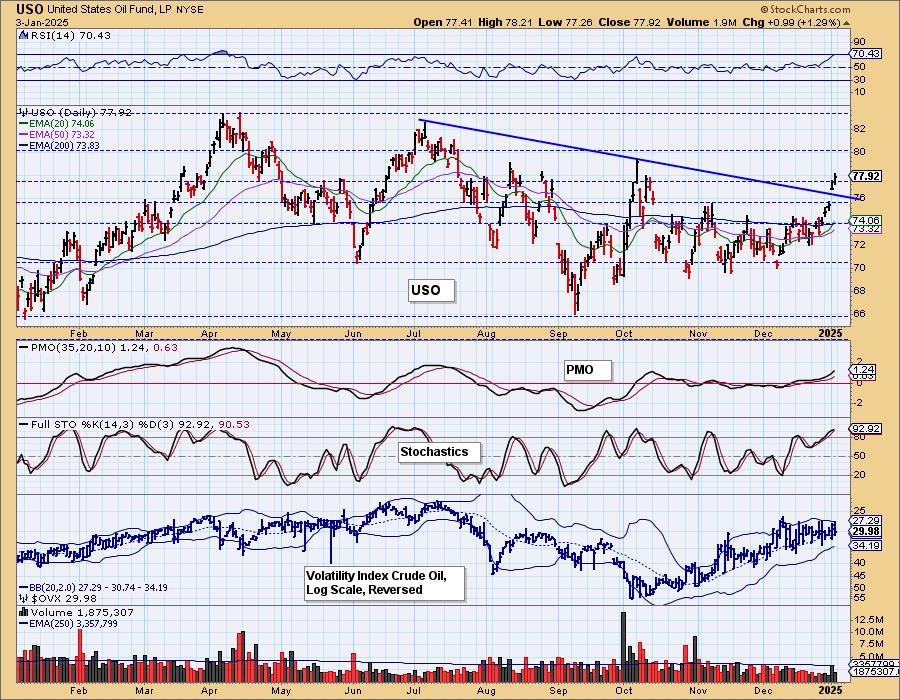Click the 70.43 RSI value tag on the axis

tap(866, 53)
